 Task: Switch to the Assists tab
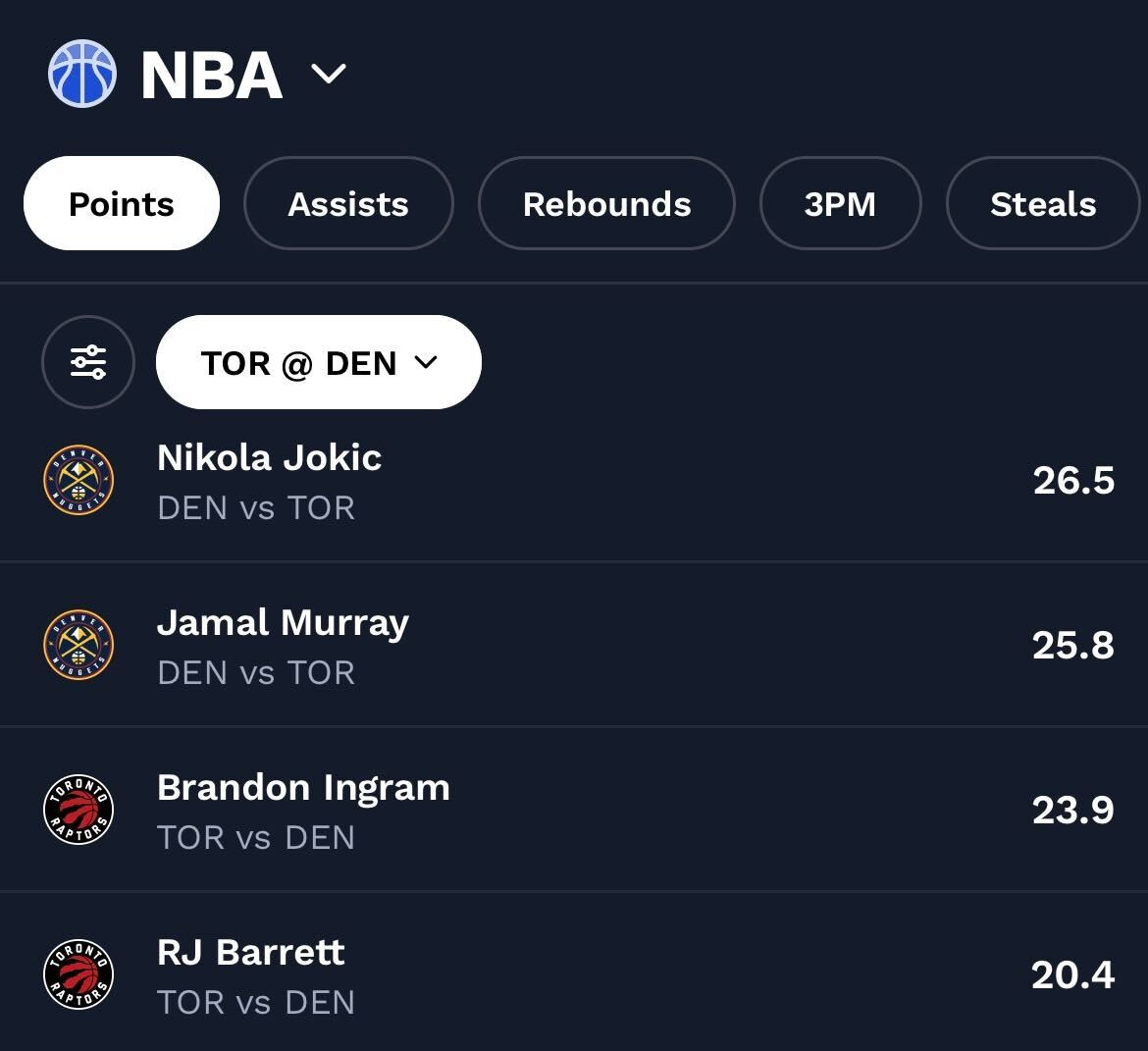348,204
